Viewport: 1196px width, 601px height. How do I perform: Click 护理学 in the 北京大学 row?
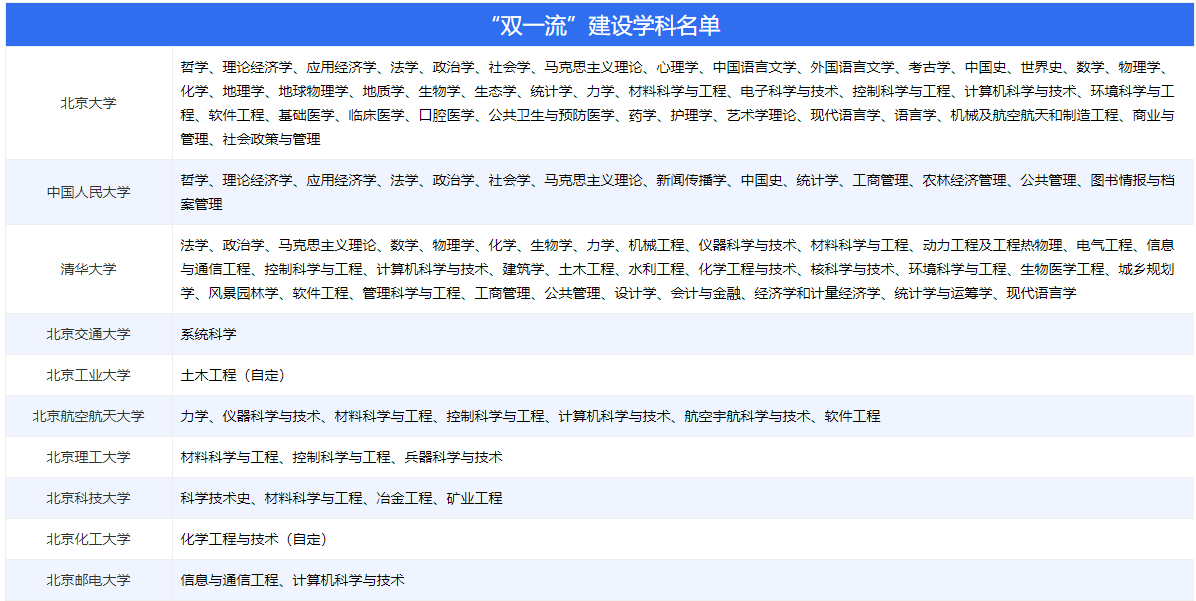pyautogui.click(x=693, y=116)
